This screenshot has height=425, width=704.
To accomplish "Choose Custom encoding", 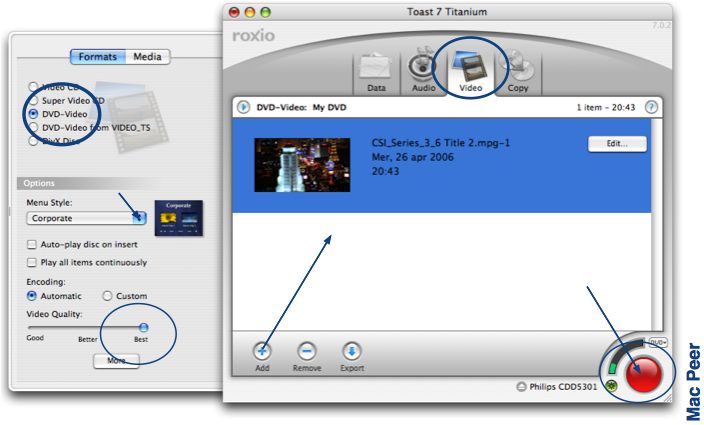I will click(107, 296).
